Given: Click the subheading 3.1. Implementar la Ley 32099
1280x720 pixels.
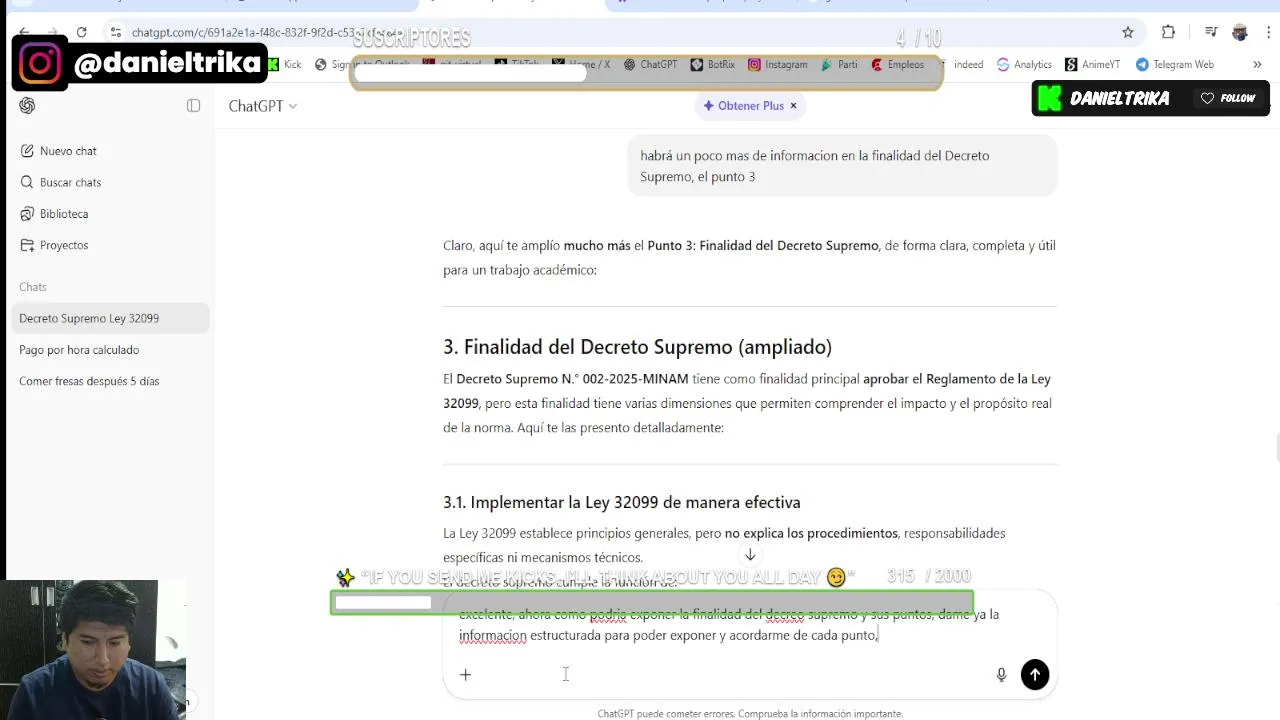Looking at the screenshot, I should pyautogui.click(x=621, y=502).
